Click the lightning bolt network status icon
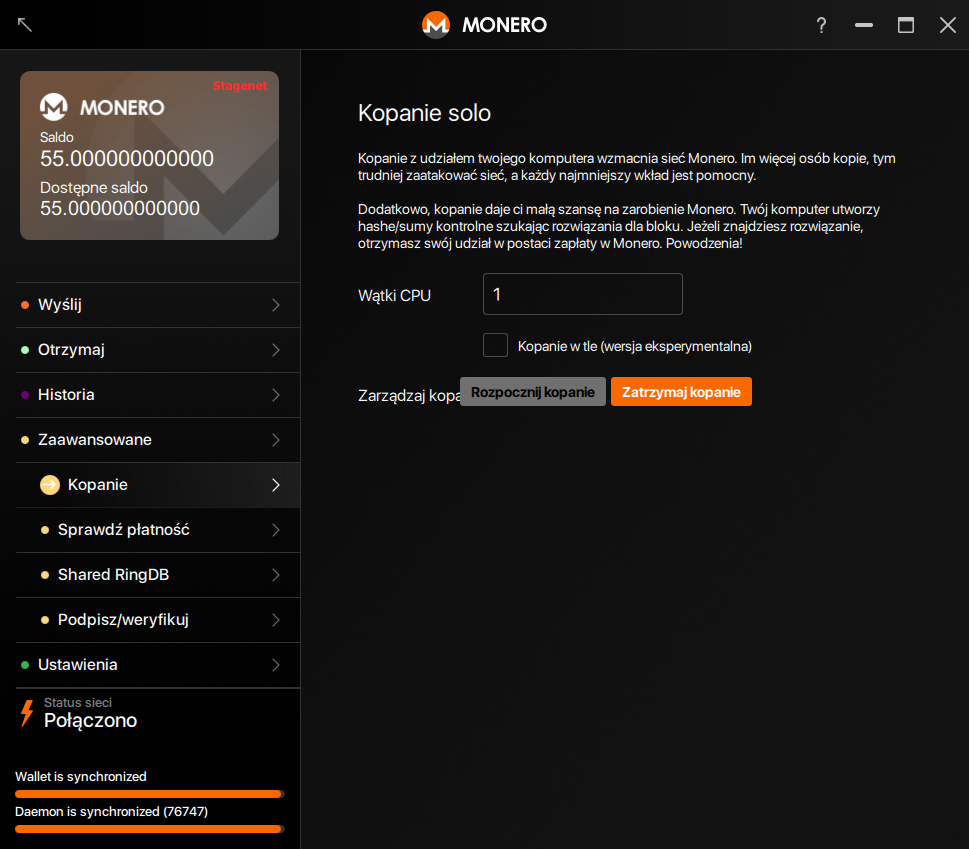This screenshot has width=969, height=849. pyautogui.click(x=27, y=713)
